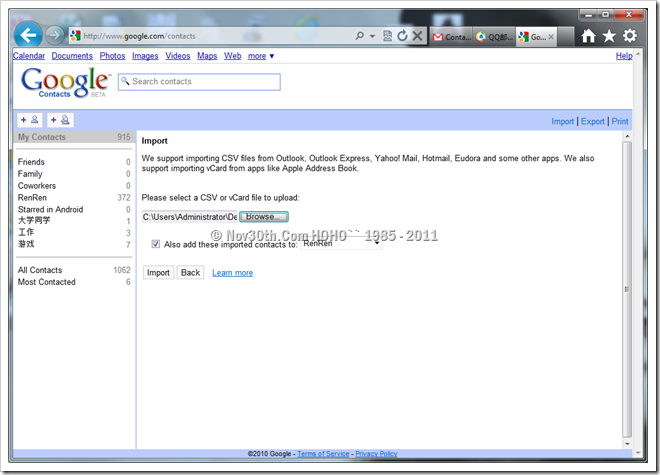
Task: Select the Coworkers group
Action: click(74, 186)
